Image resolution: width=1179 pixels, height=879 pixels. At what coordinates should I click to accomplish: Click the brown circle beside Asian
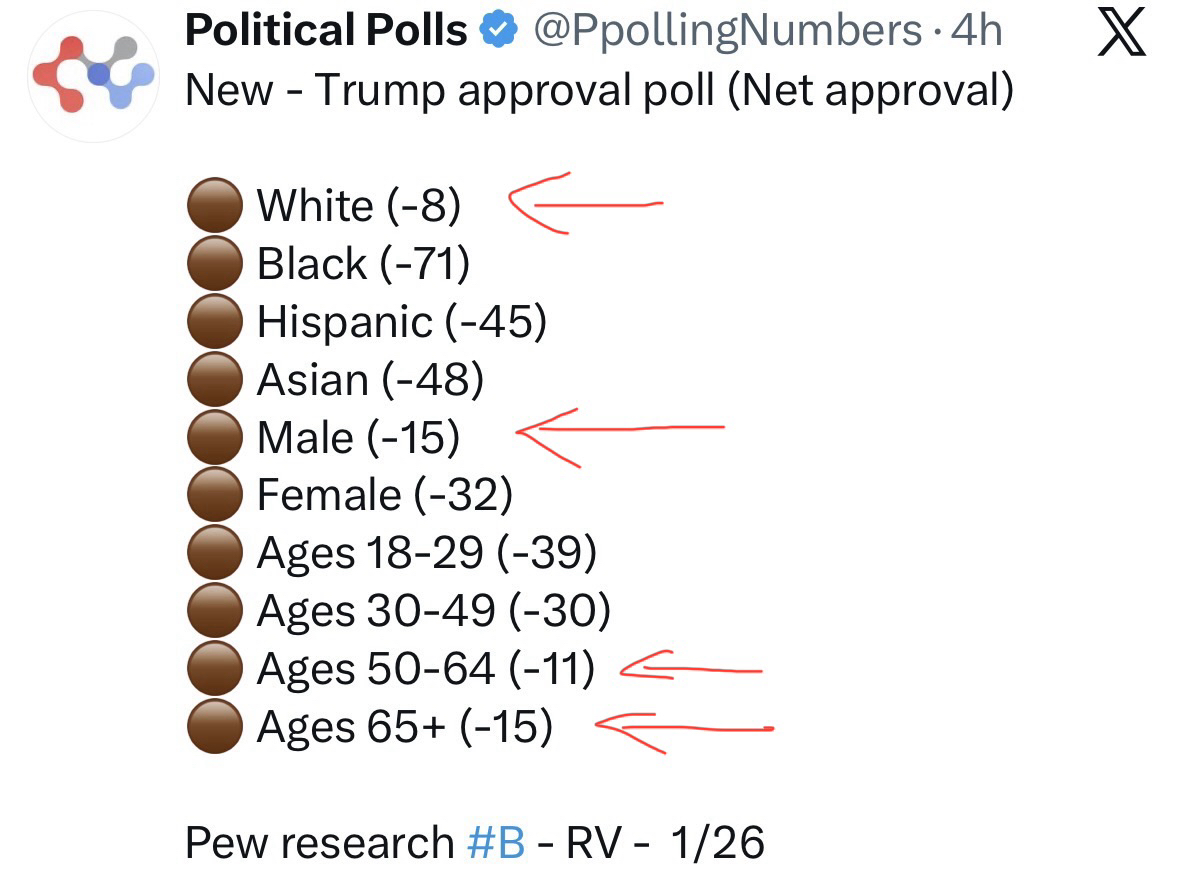coord(215,380)
